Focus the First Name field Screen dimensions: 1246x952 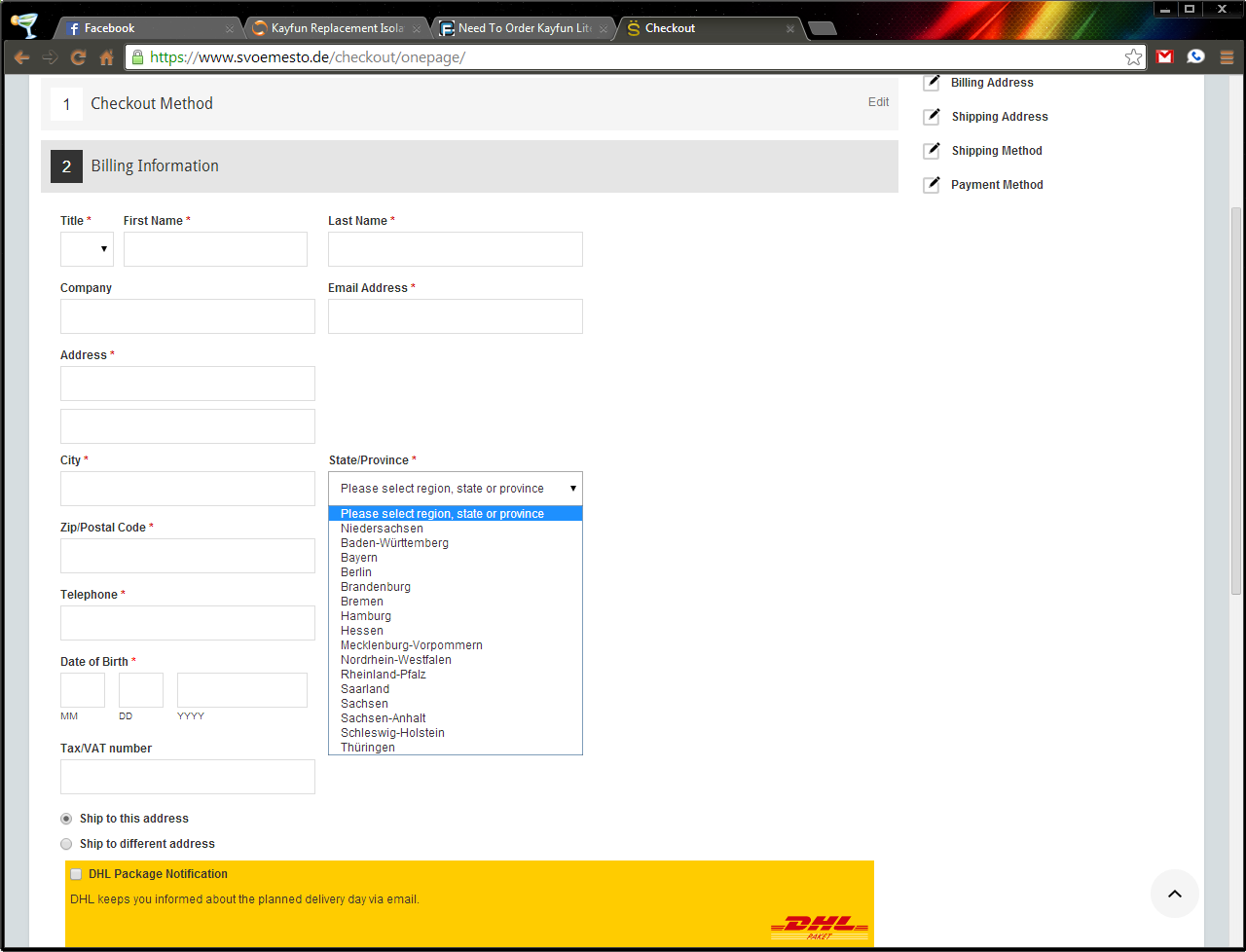tap(215, 249)
